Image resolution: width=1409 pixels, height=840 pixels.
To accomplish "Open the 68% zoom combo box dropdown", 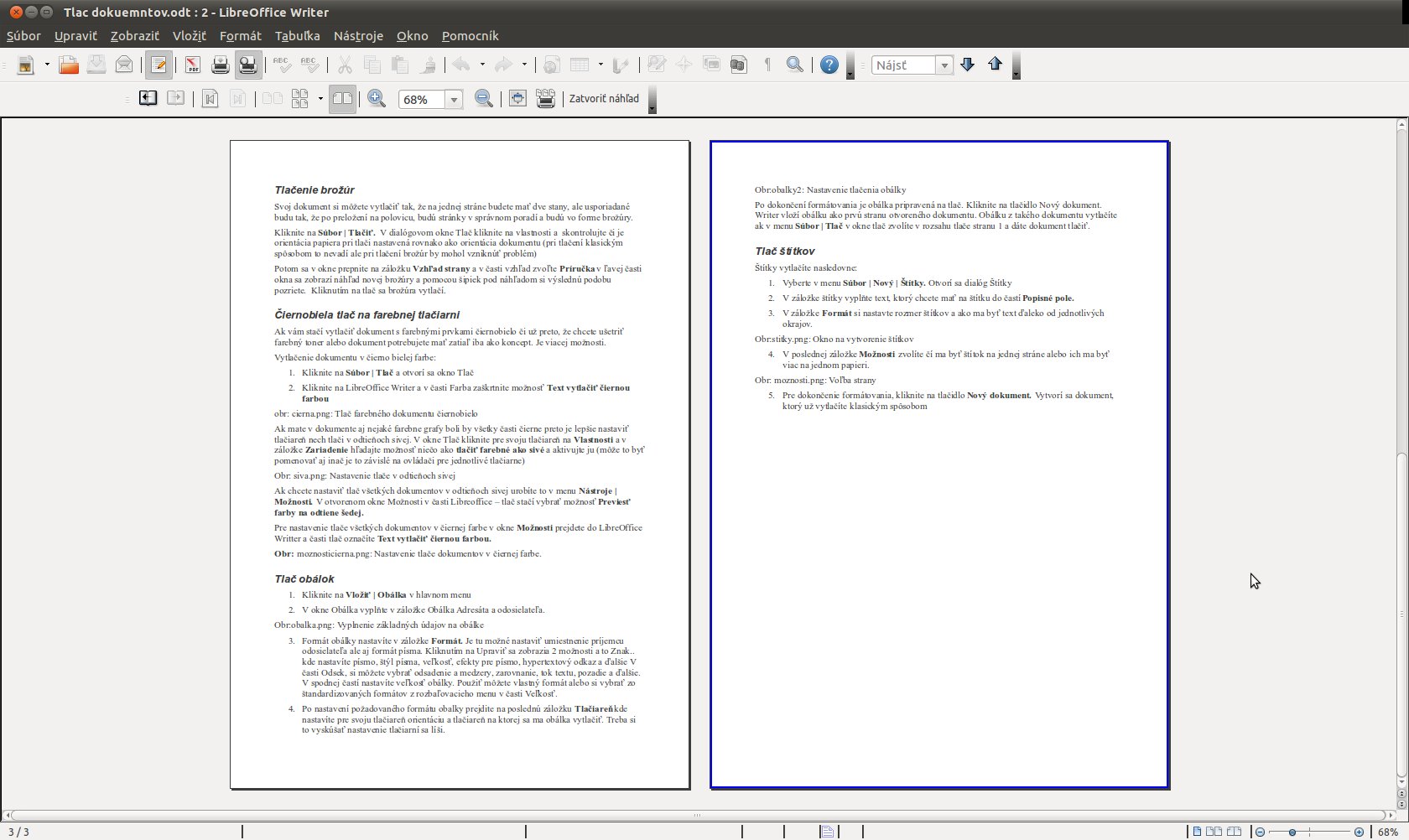I will (x=454, y=99).
